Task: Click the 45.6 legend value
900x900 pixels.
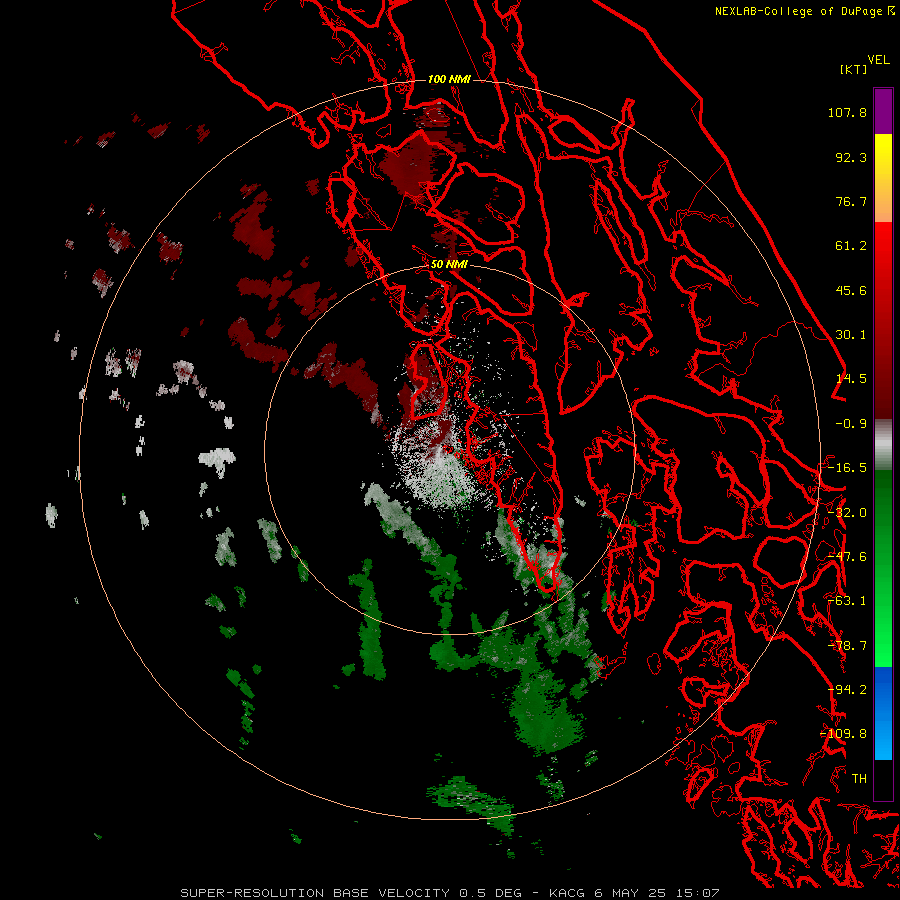Action: pyautogui.click(x=851, y=290)
